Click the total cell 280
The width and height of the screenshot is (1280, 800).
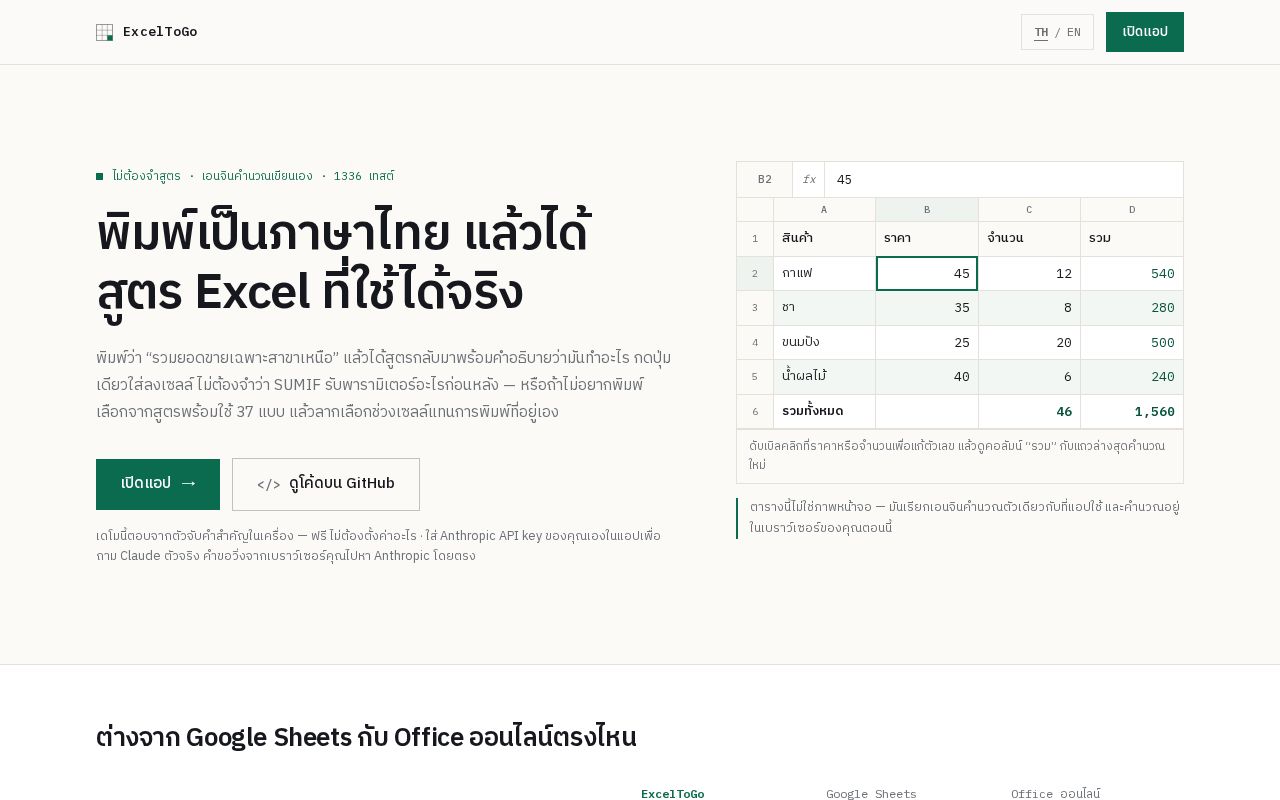pos(1132,308)
